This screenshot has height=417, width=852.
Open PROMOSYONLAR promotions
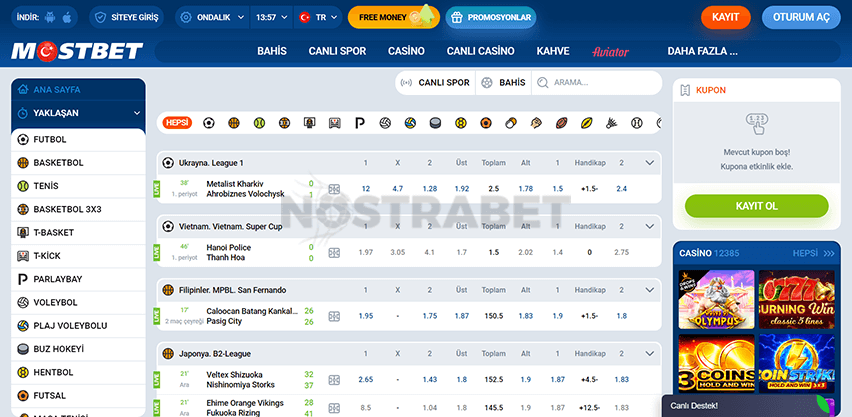(491, 17)
